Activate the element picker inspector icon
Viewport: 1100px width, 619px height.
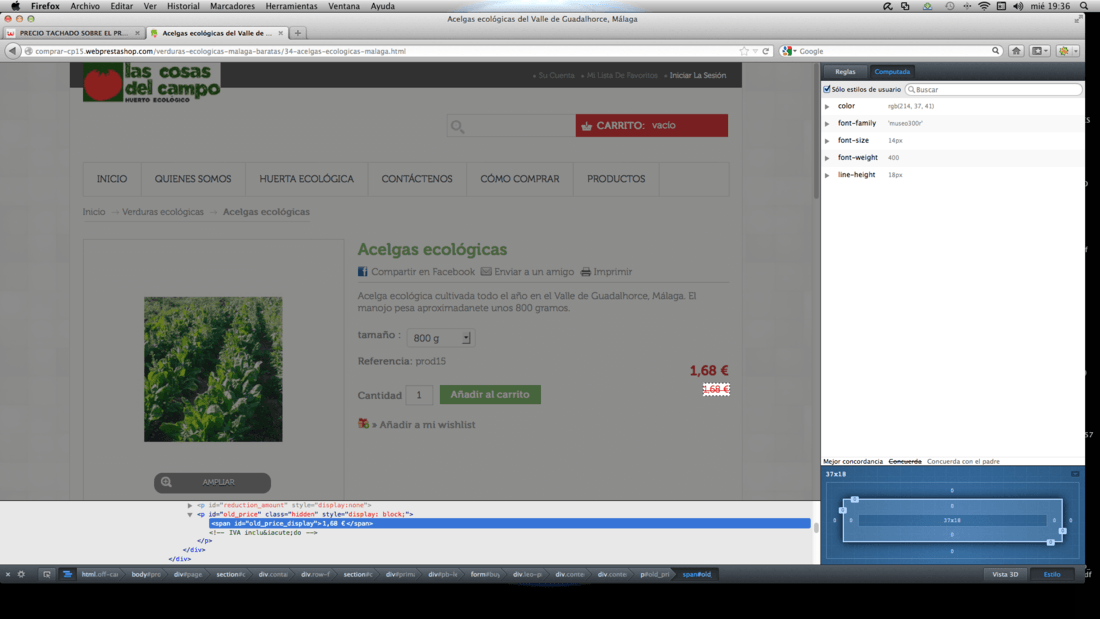[46, 574]
